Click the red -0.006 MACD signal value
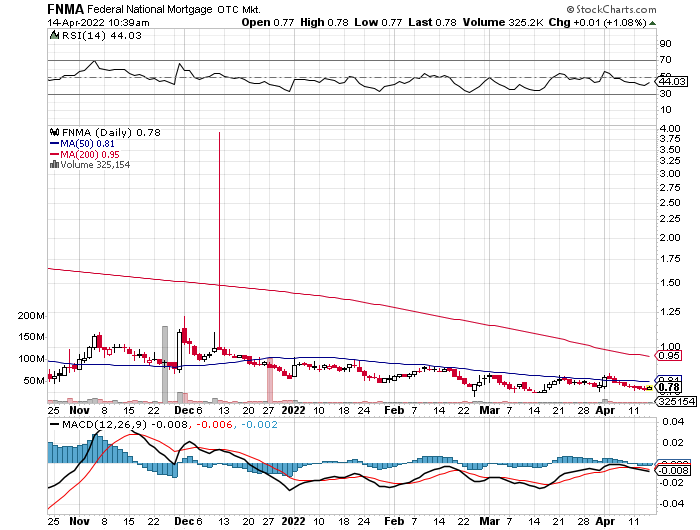 212,425
